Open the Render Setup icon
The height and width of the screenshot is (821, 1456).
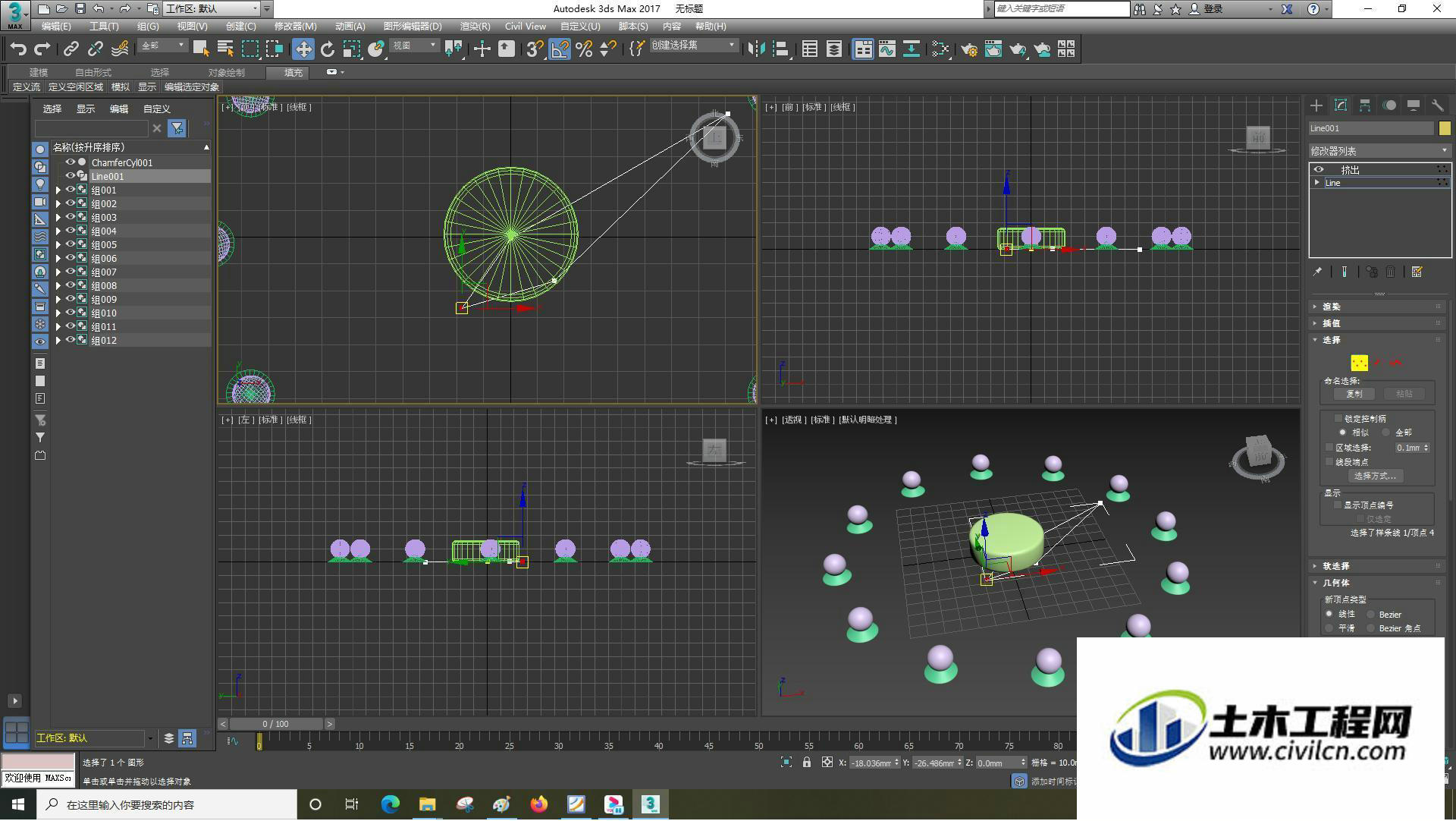[969, 49]
